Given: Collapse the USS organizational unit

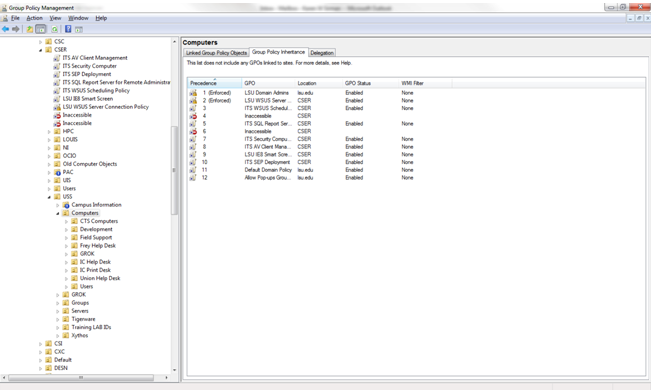Looking at the screenshot, I should pyautogui.click(x=49, y=197).
